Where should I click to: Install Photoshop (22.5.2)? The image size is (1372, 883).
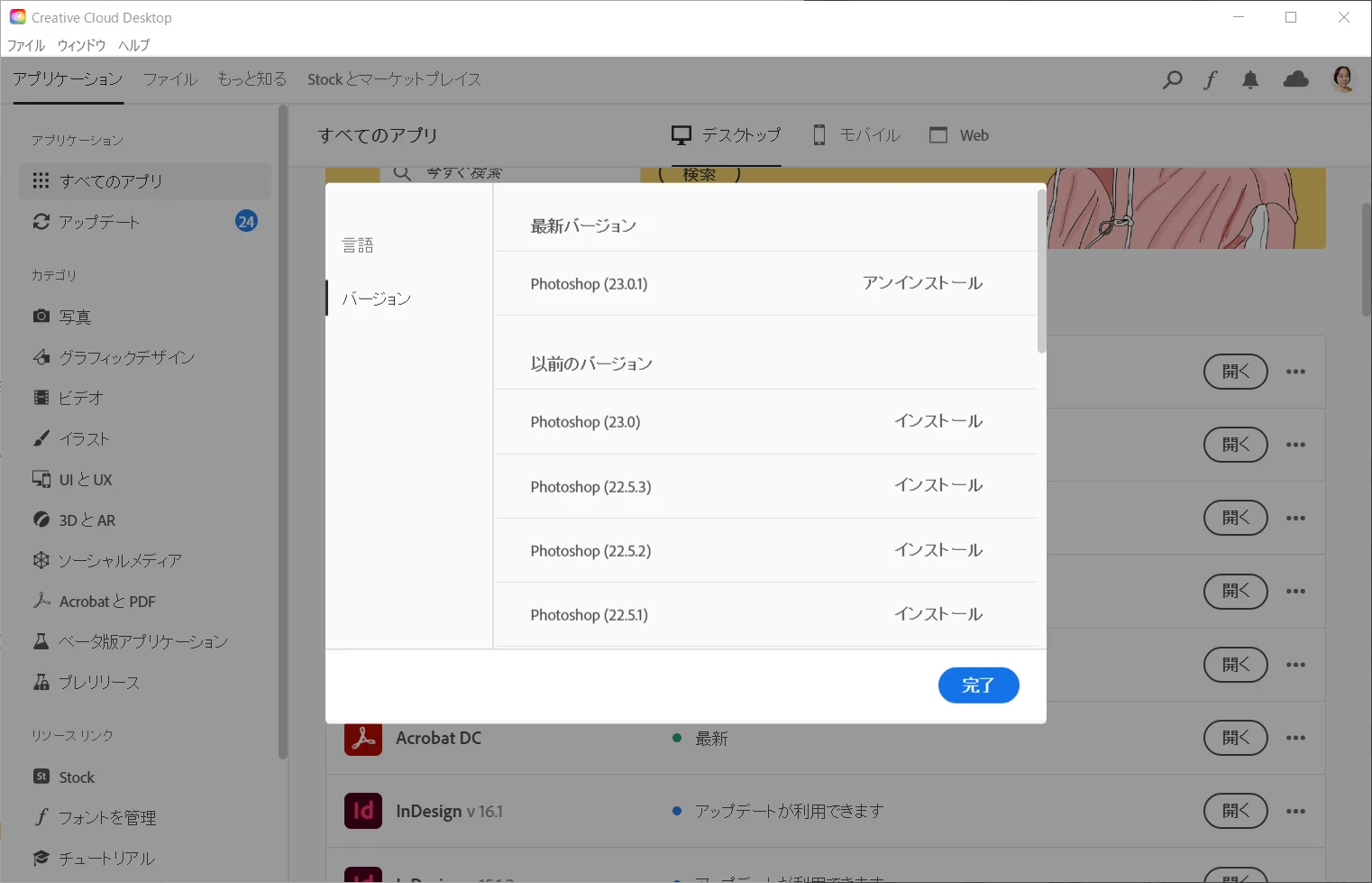pos(938,550)
